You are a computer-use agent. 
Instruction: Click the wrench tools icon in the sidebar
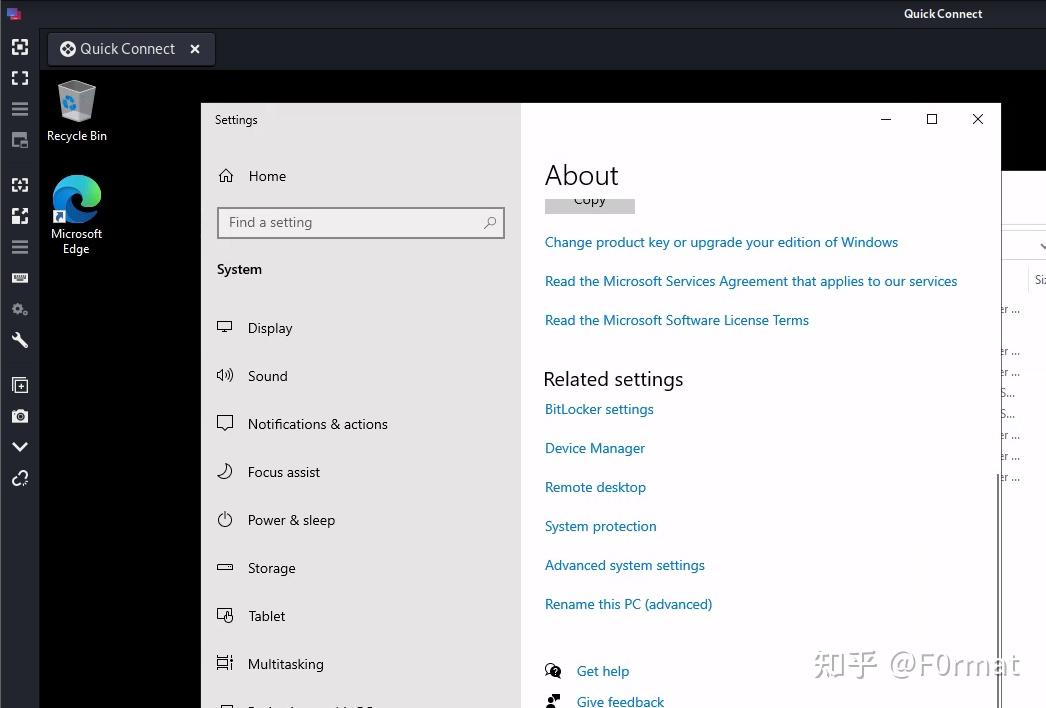click(x=20, y=339)
